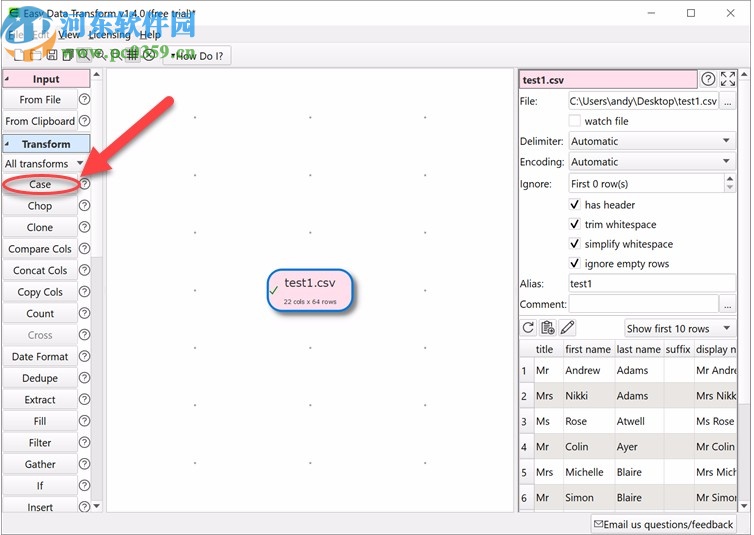Image resolution: width=754 pixels, height=535 pixels.
Task: Click Email us questions/feedback link
Action: coord(664,524)
